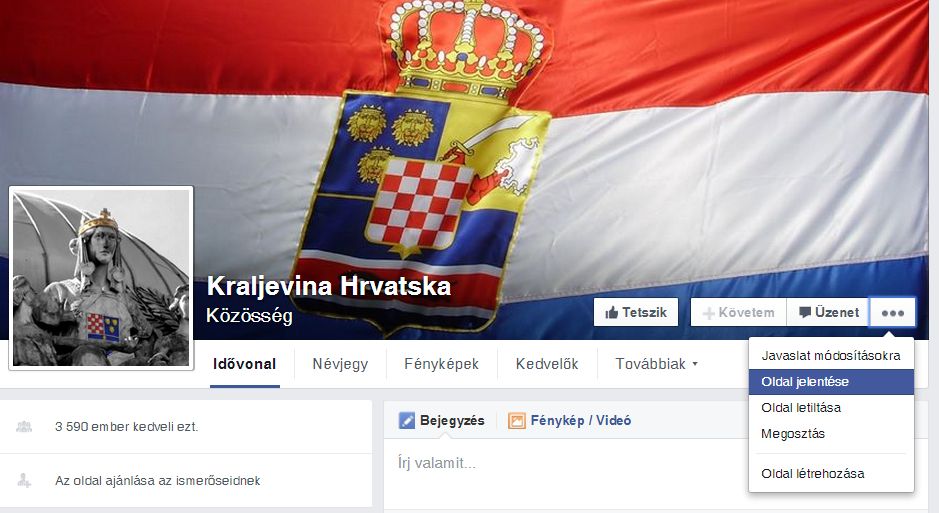Click the thumbs-up icon on Tetszik button
This screenshot has height=513, width=939.
(x=611, y=312)
